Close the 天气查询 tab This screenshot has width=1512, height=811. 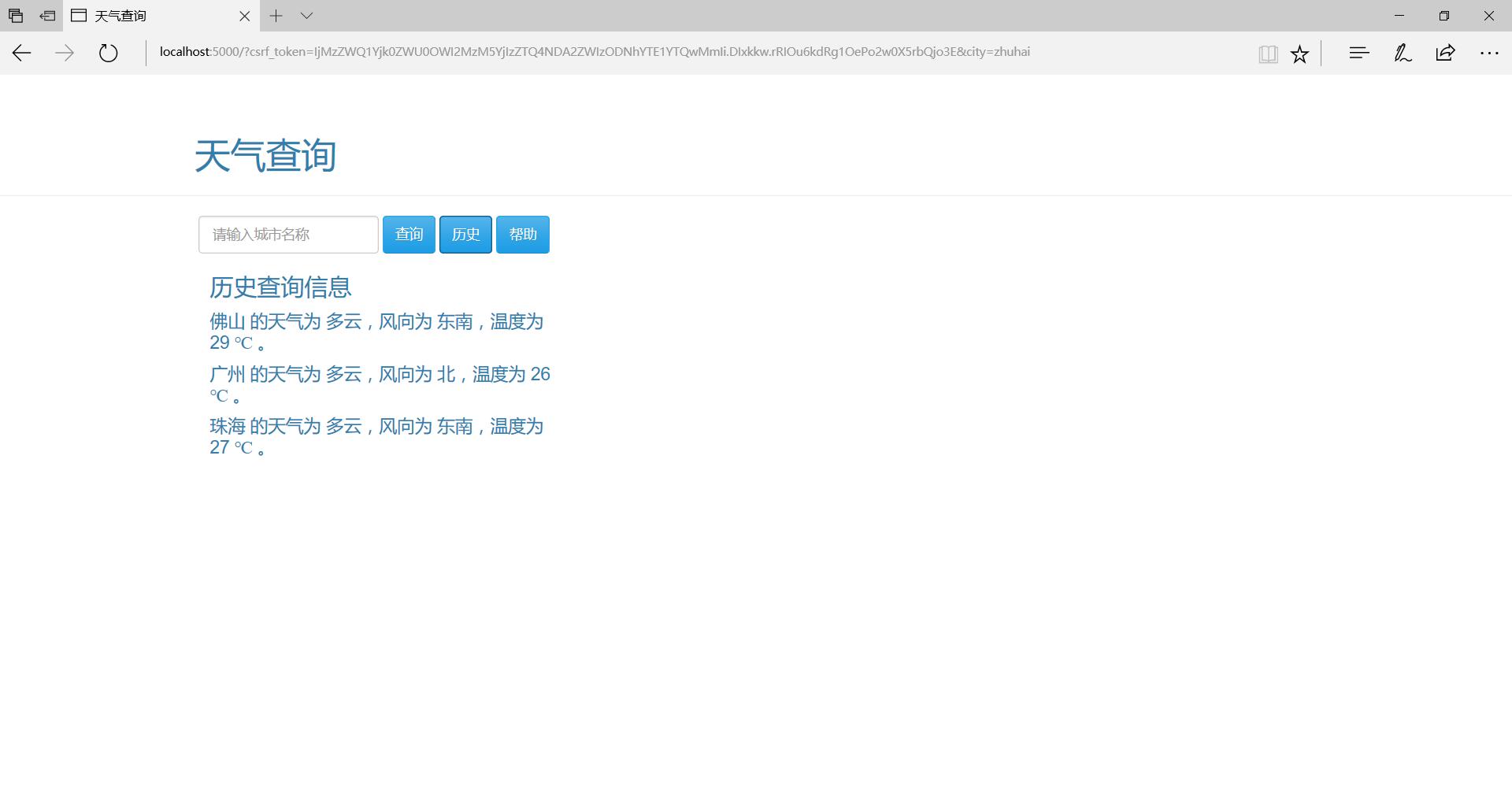pos(244,16)
